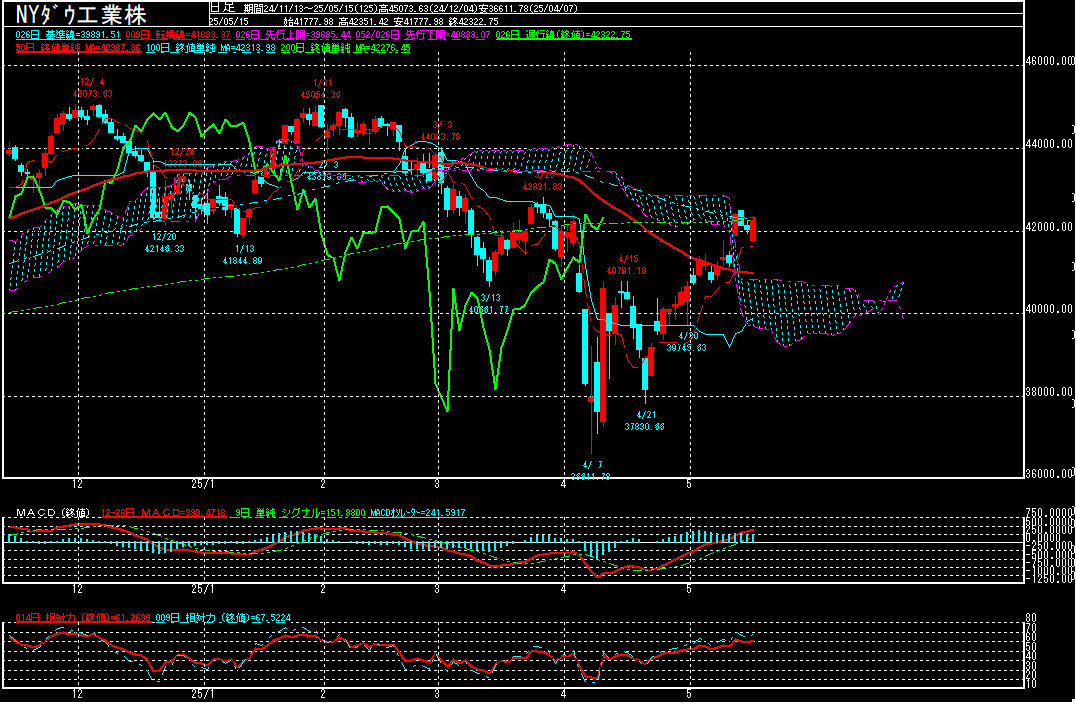Click the 42000.00 price axis label
This screenshot has width=1076, height=704.
coord(1049,227)
